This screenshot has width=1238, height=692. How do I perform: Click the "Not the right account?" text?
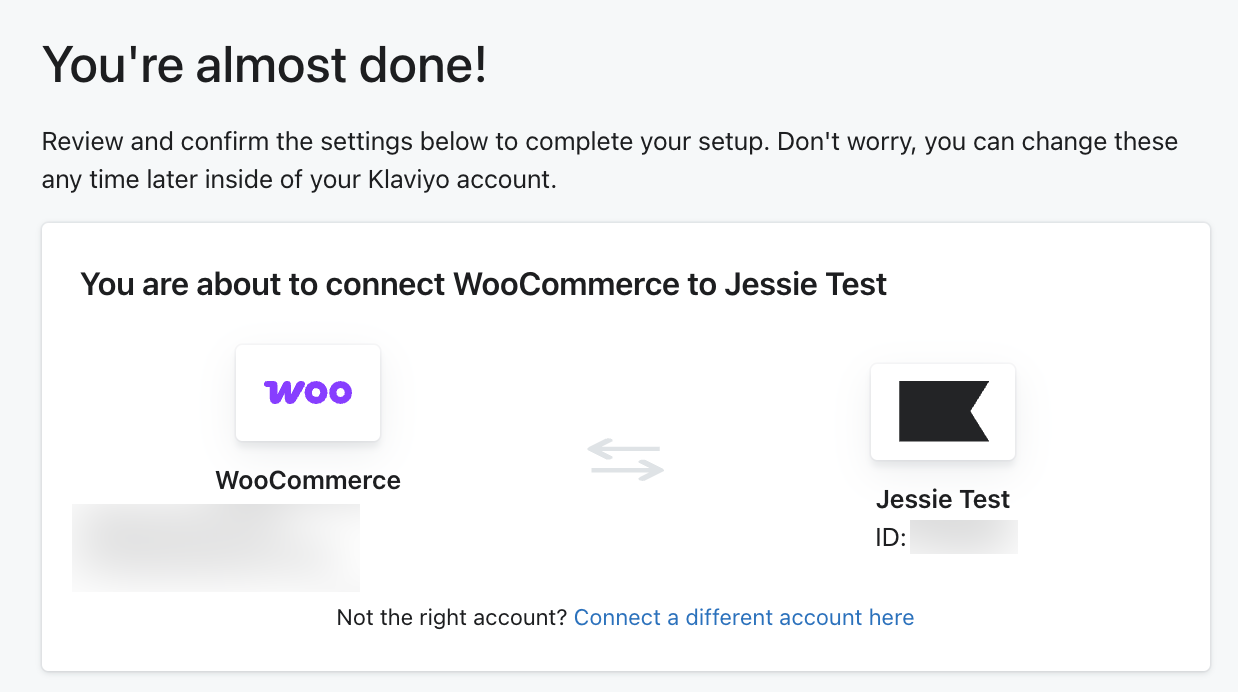click(x=452, y=617)
